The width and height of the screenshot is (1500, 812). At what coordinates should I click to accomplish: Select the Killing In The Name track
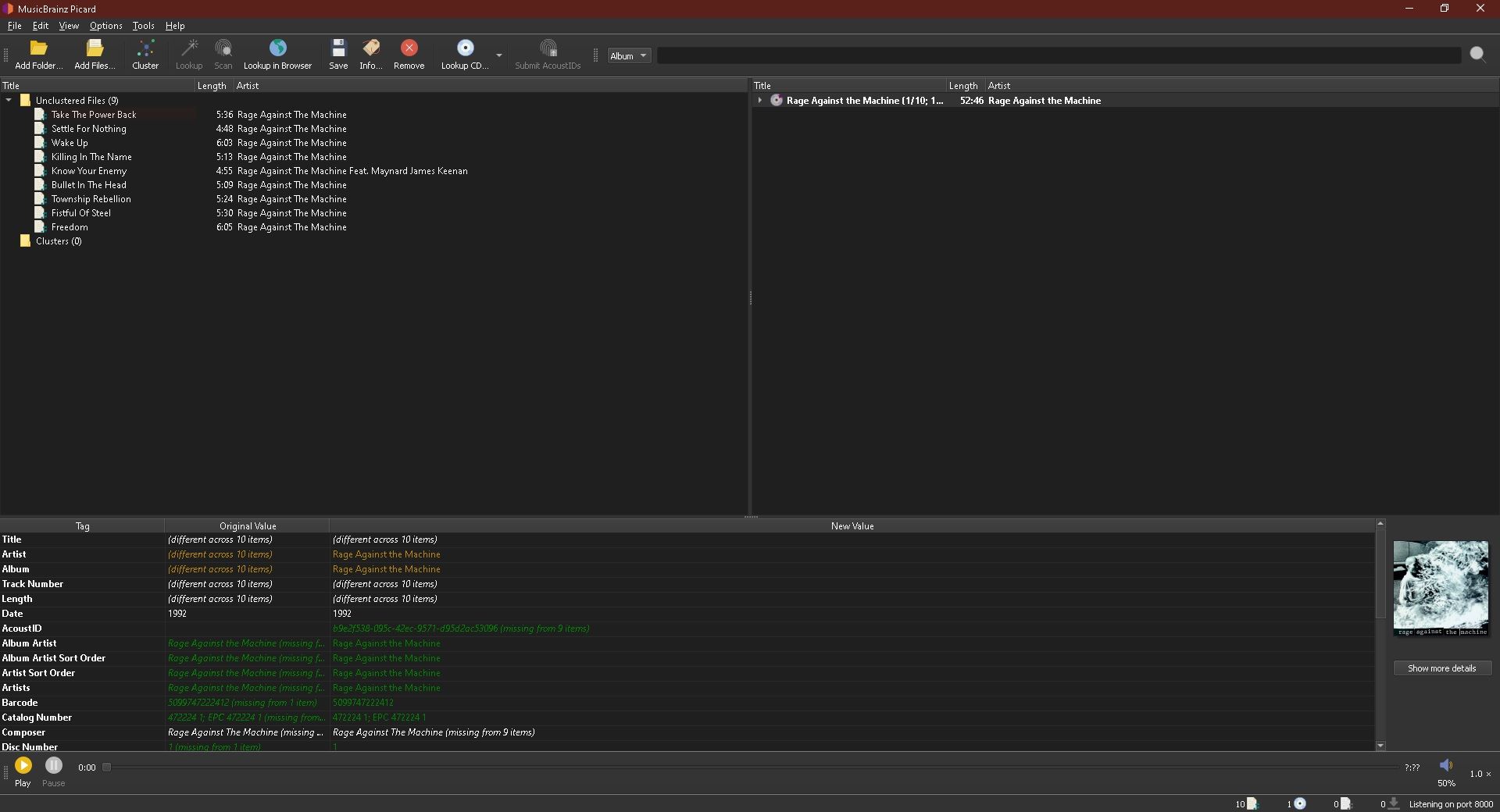pyautogui.click(x=91, y=156)
